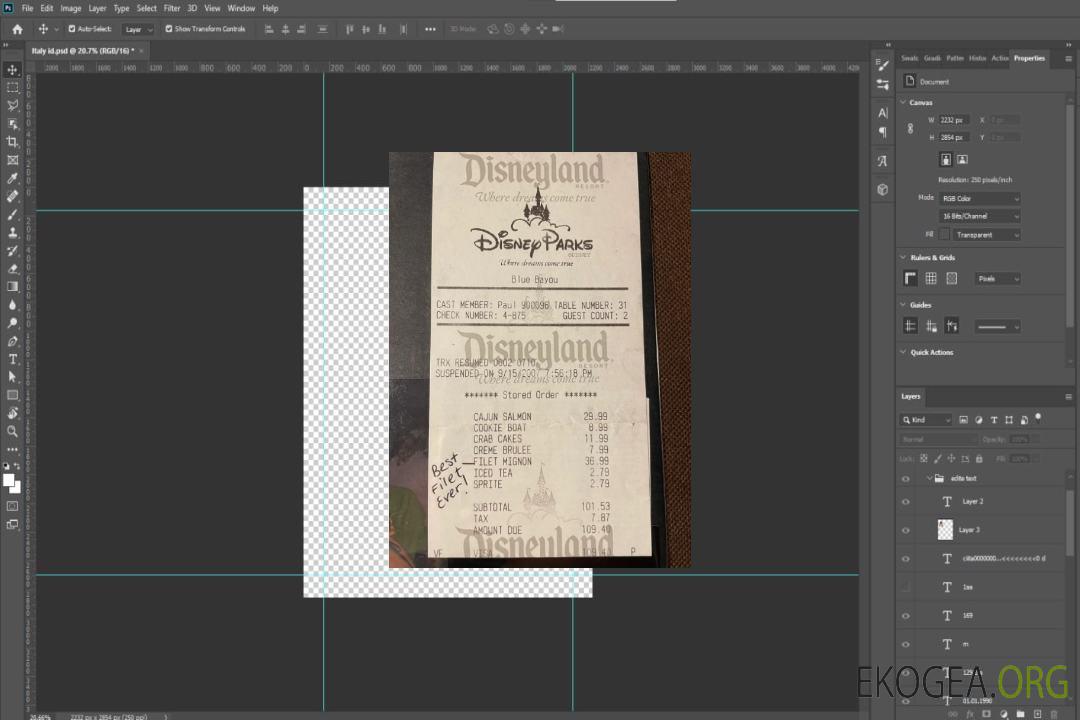Open the Transparent fill dropdown
The image size is (1080, 720).
click(987, 235)
